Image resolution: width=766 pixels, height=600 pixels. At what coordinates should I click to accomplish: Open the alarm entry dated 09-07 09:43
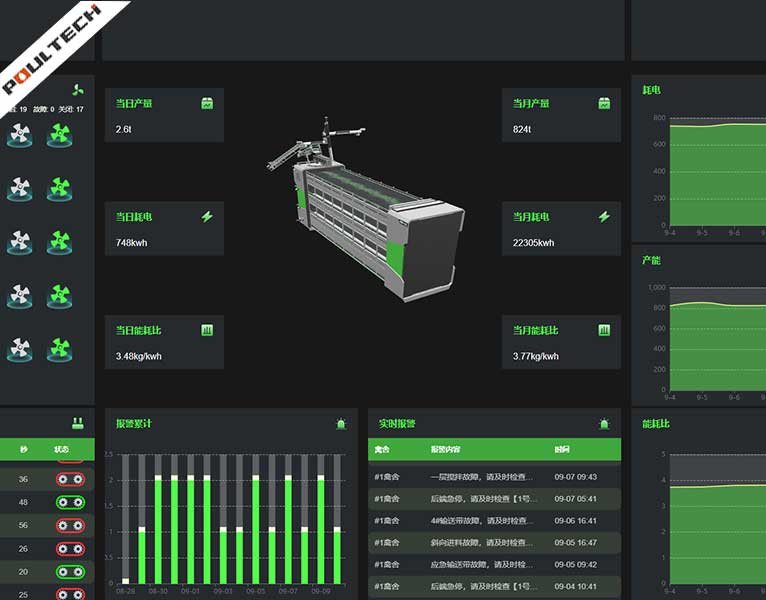pos(494,477)
